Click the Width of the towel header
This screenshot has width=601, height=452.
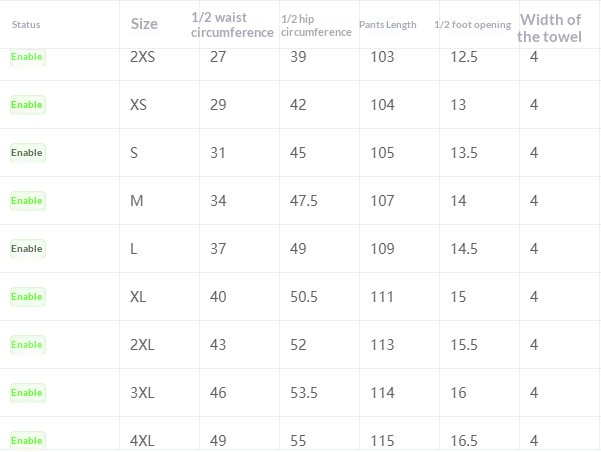point(548,28)
